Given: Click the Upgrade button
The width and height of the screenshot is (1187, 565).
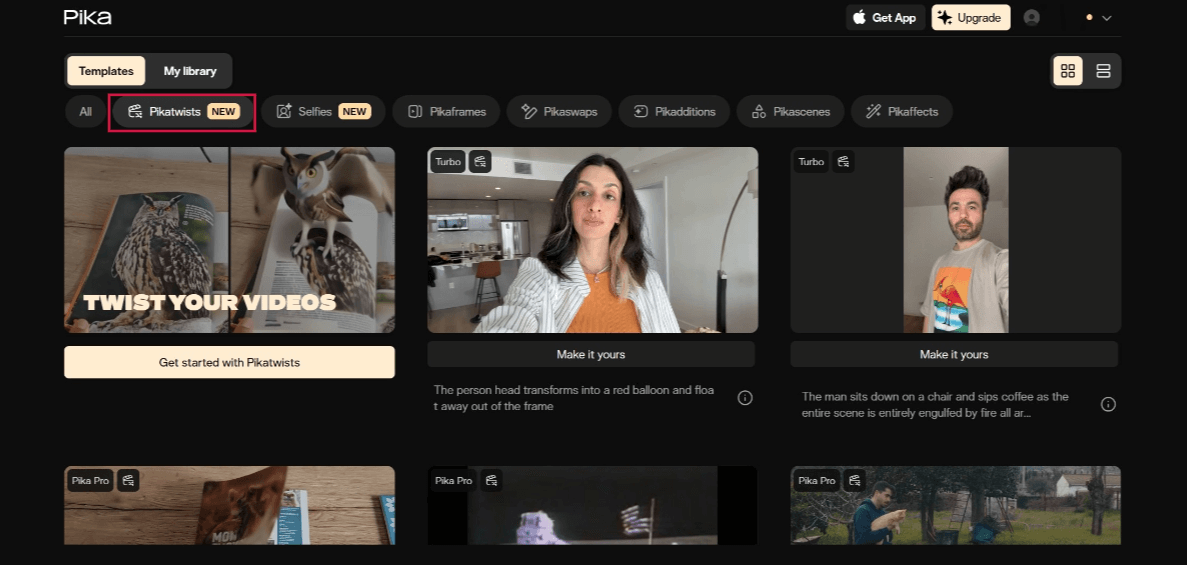Looking at the screenshot, I should click(x=969, y=18).
